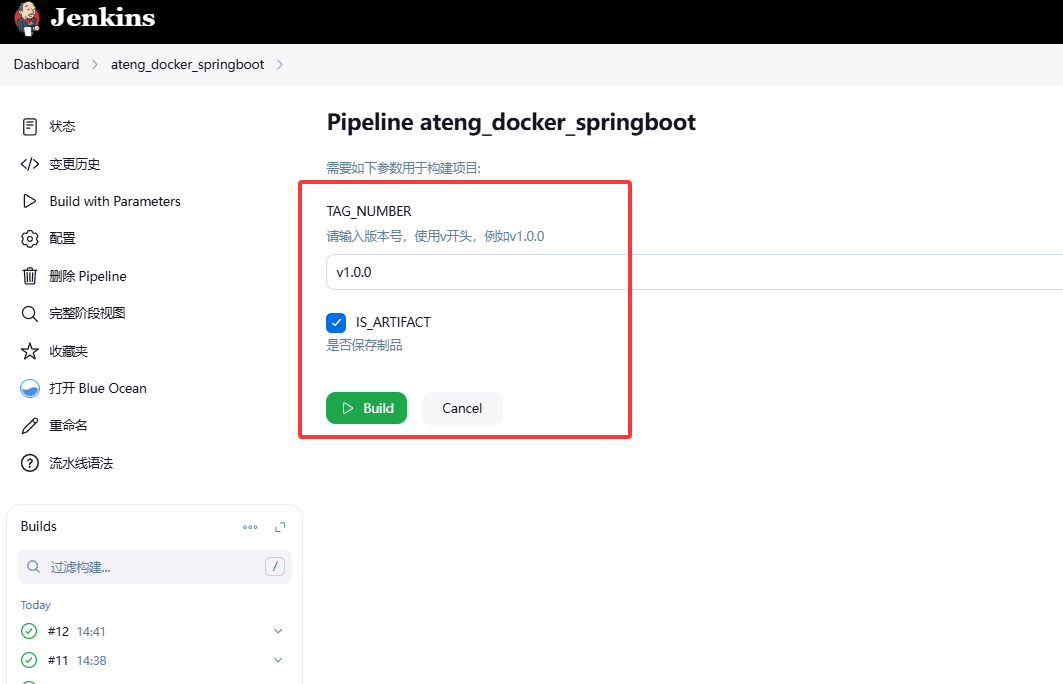
Task: Uncheck the IS_ARTIFACT checkbox
Action: pos(336,323)
